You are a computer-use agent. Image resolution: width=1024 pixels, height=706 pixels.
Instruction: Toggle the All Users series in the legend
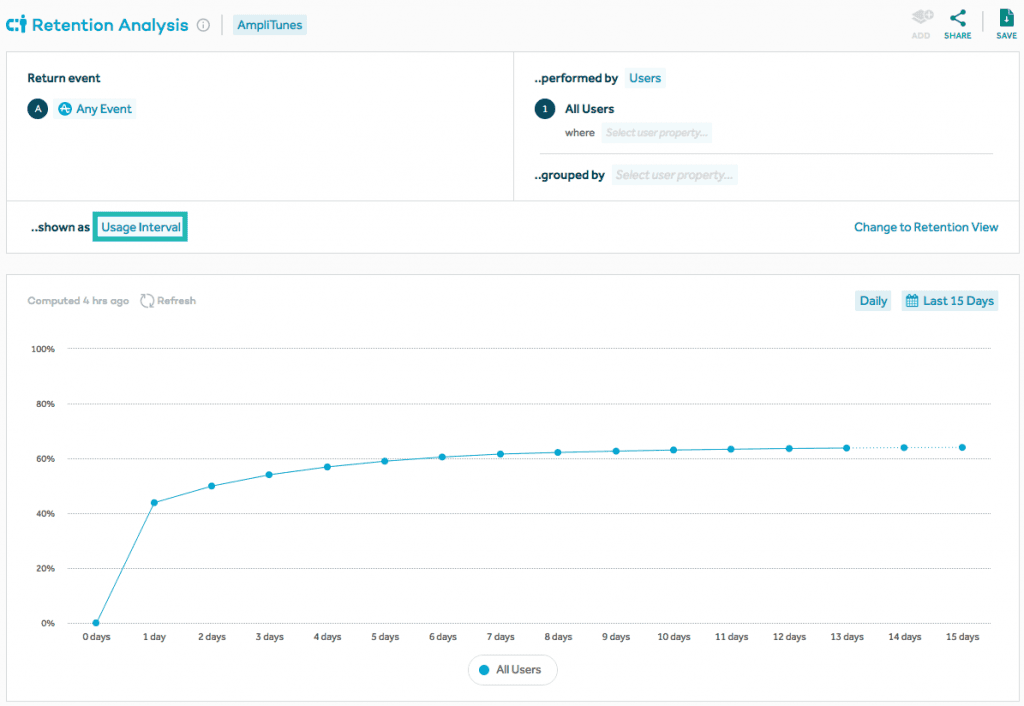coord(512,669)
